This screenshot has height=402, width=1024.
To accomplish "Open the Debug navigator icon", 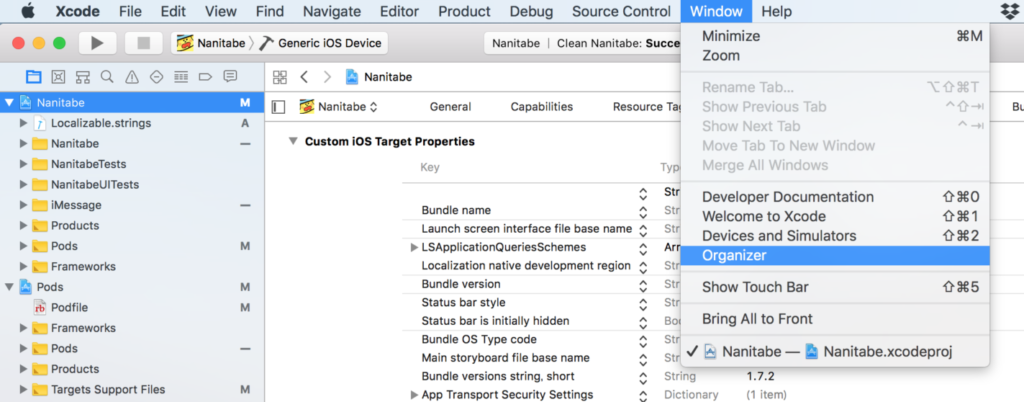I will point(181,77).
